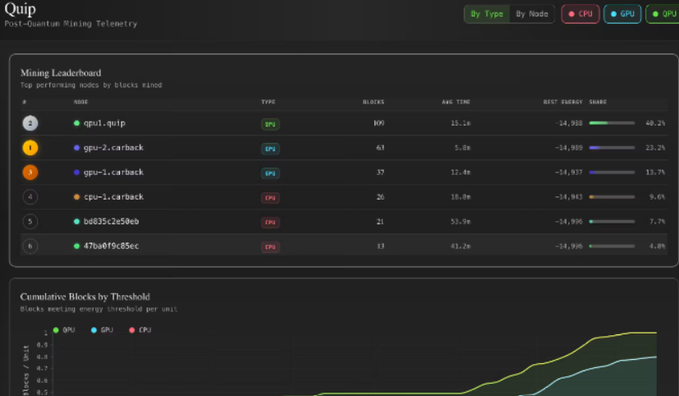Click share bar for gpu-2.carback
The height and width of the screenshot is (396, 679).
click(612, 148)
